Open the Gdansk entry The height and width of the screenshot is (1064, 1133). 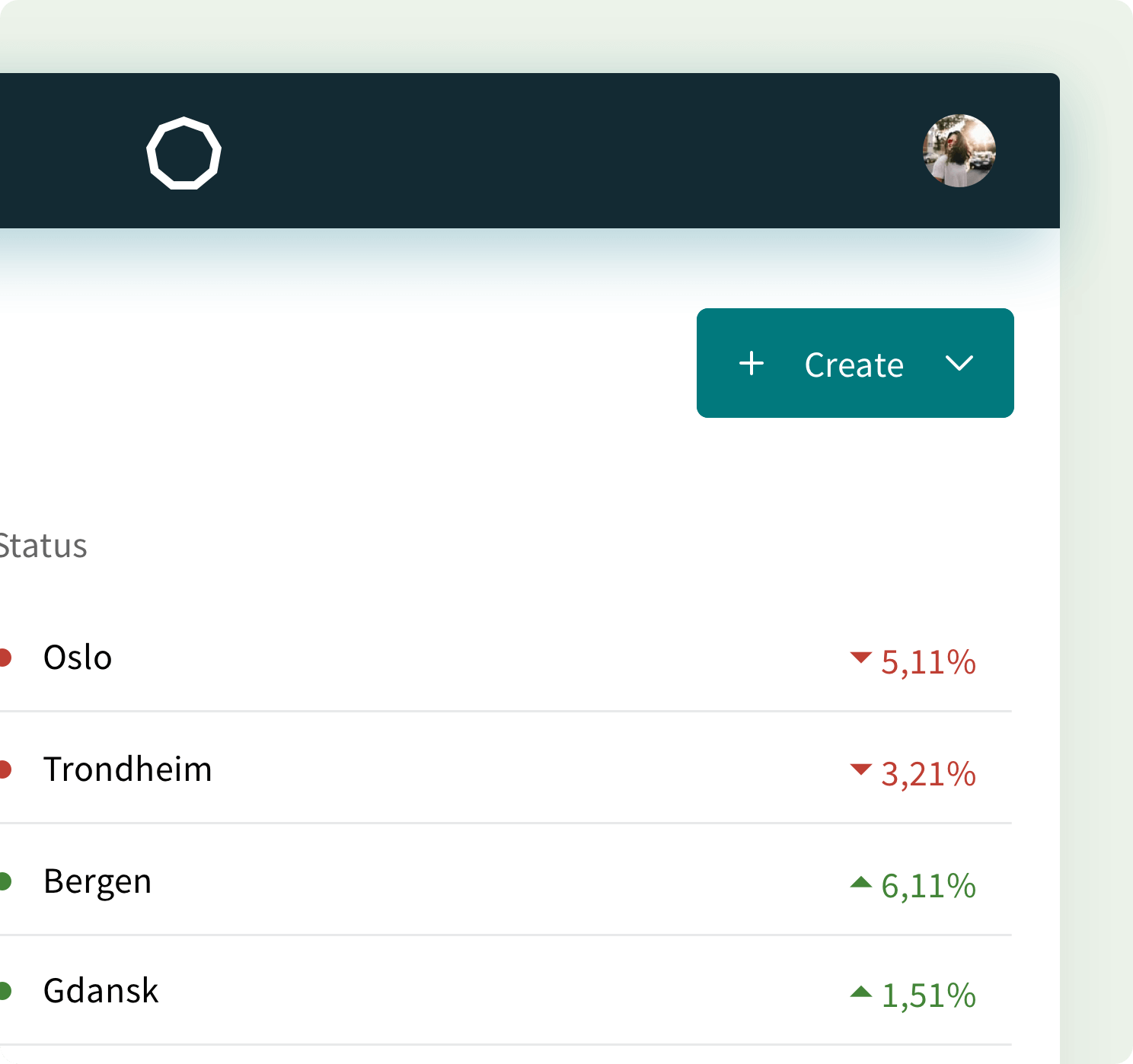101,991
